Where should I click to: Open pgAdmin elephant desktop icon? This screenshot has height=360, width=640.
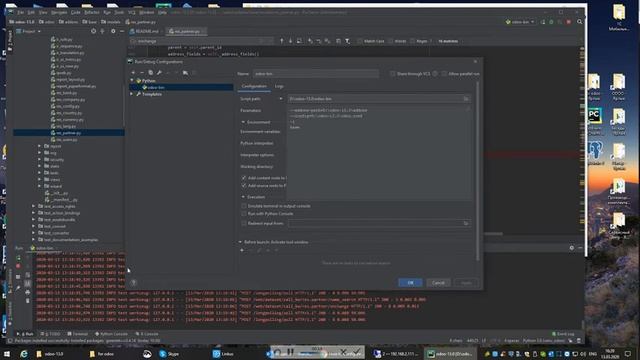[596, 153]
